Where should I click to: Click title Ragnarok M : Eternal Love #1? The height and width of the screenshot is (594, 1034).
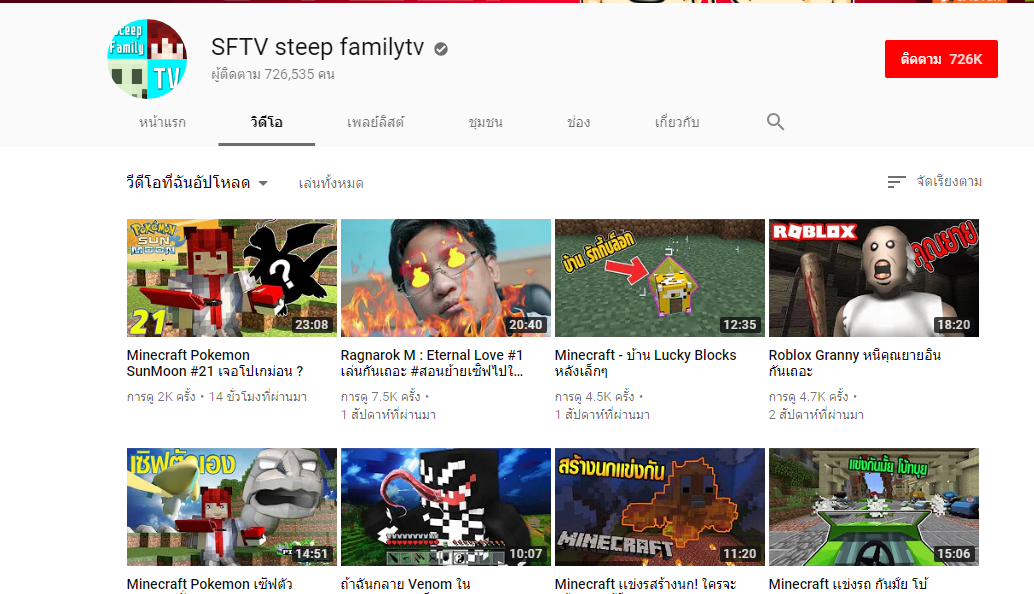pyautogui.click(x=432, y=363)
